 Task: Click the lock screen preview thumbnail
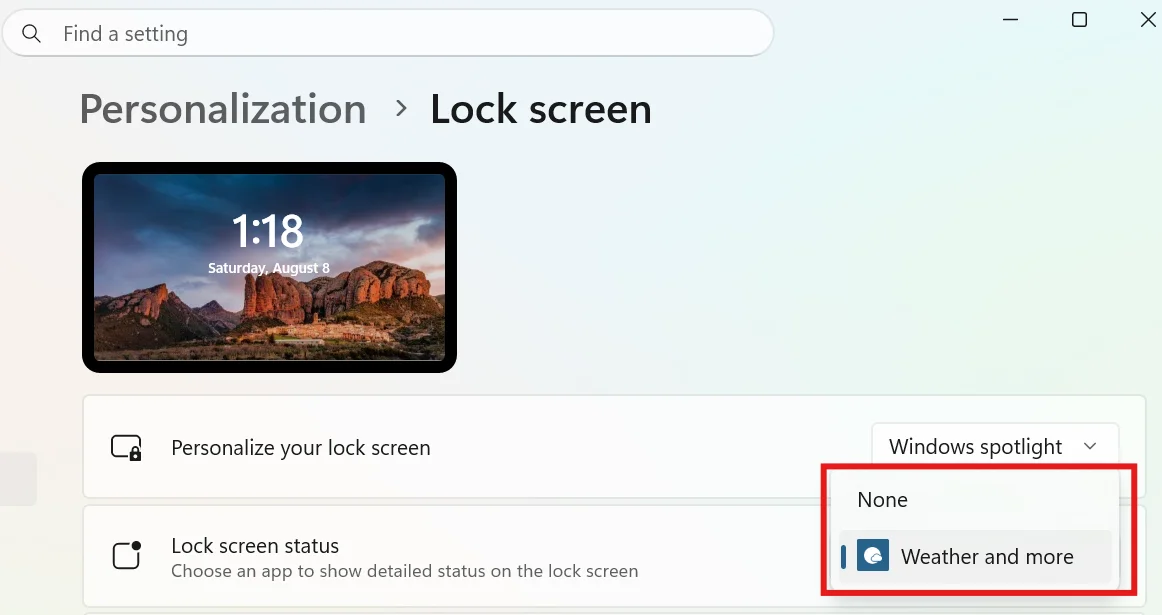pos(269,267)
